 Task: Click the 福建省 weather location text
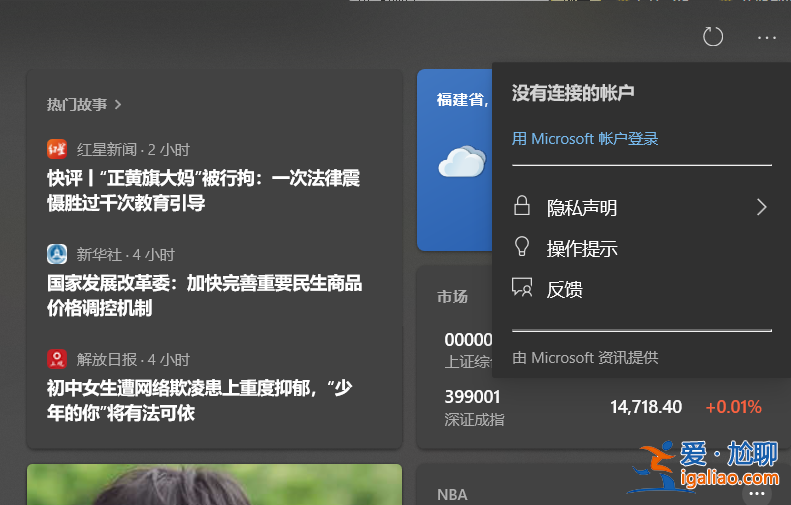point(463,99)
